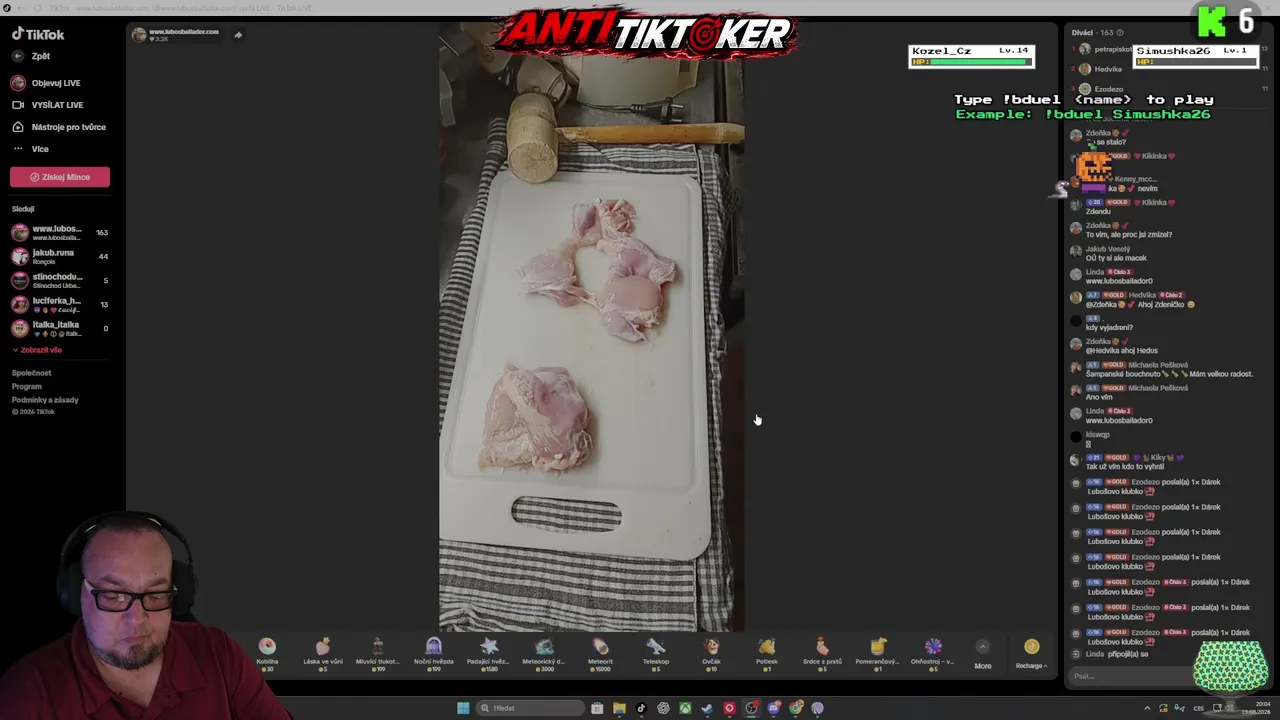Click username Jakub Veselý in chat

tap(1108, 249)
